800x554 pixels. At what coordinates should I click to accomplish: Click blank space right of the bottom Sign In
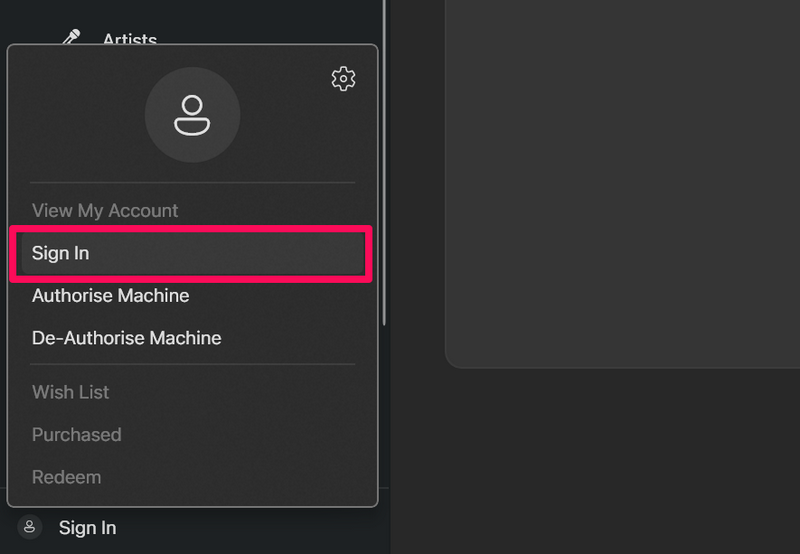pos(250,527)
